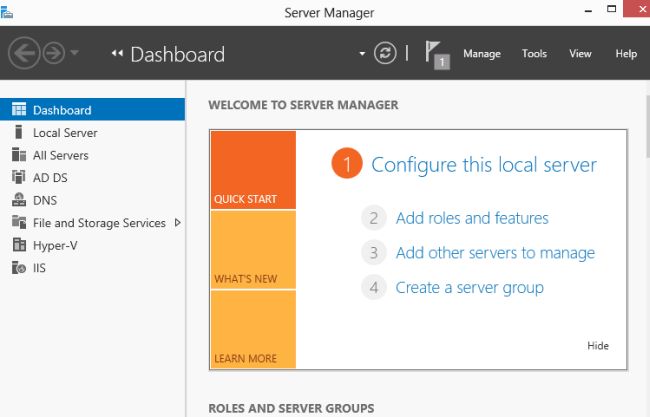The height and width of the screenshot is (417, 650).
Task: Expand File and Storage Services arrow
Action: [x=178, y=223]
